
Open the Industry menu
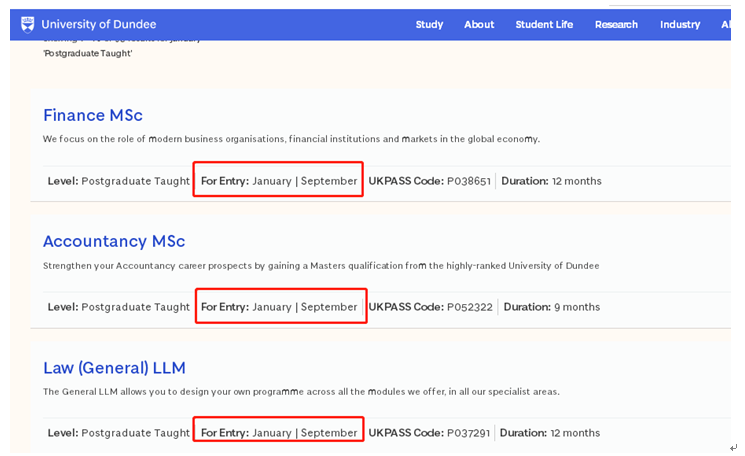680,24
